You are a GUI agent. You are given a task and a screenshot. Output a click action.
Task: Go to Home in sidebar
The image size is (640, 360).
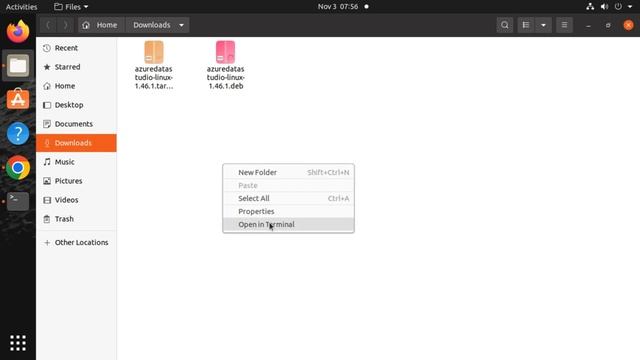click(x=76, y=86)
